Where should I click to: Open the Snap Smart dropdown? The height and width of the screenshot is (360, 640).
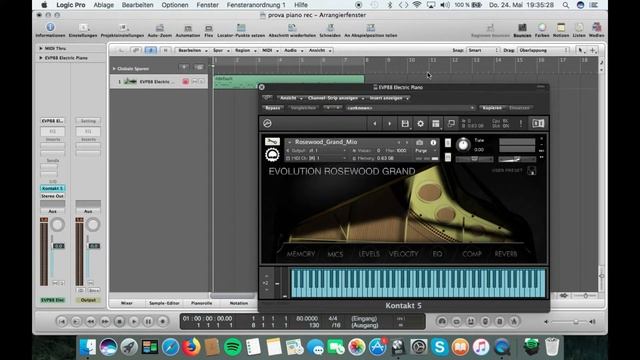[483, 50]
